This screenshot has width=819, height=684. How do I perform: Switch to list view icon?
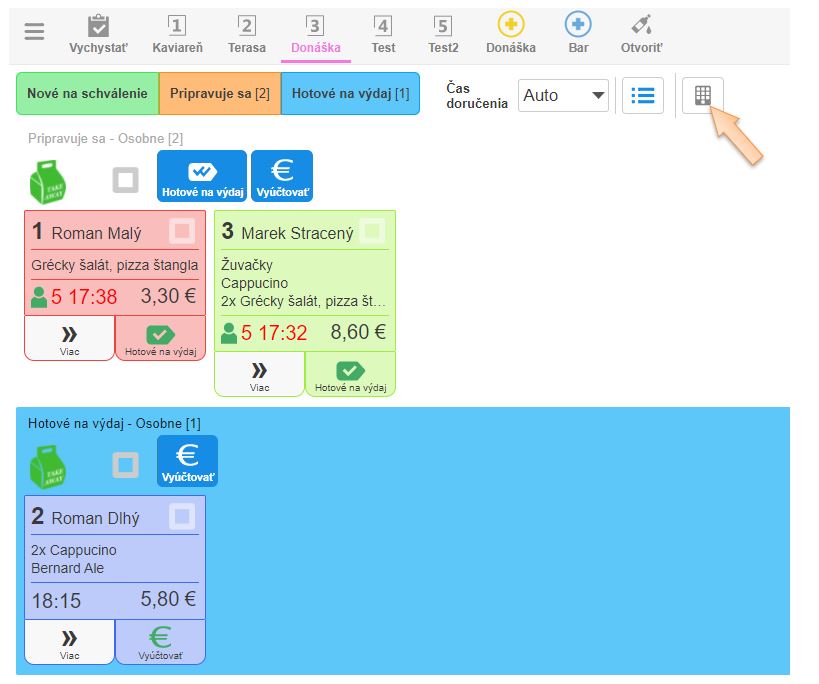(643, 95)
